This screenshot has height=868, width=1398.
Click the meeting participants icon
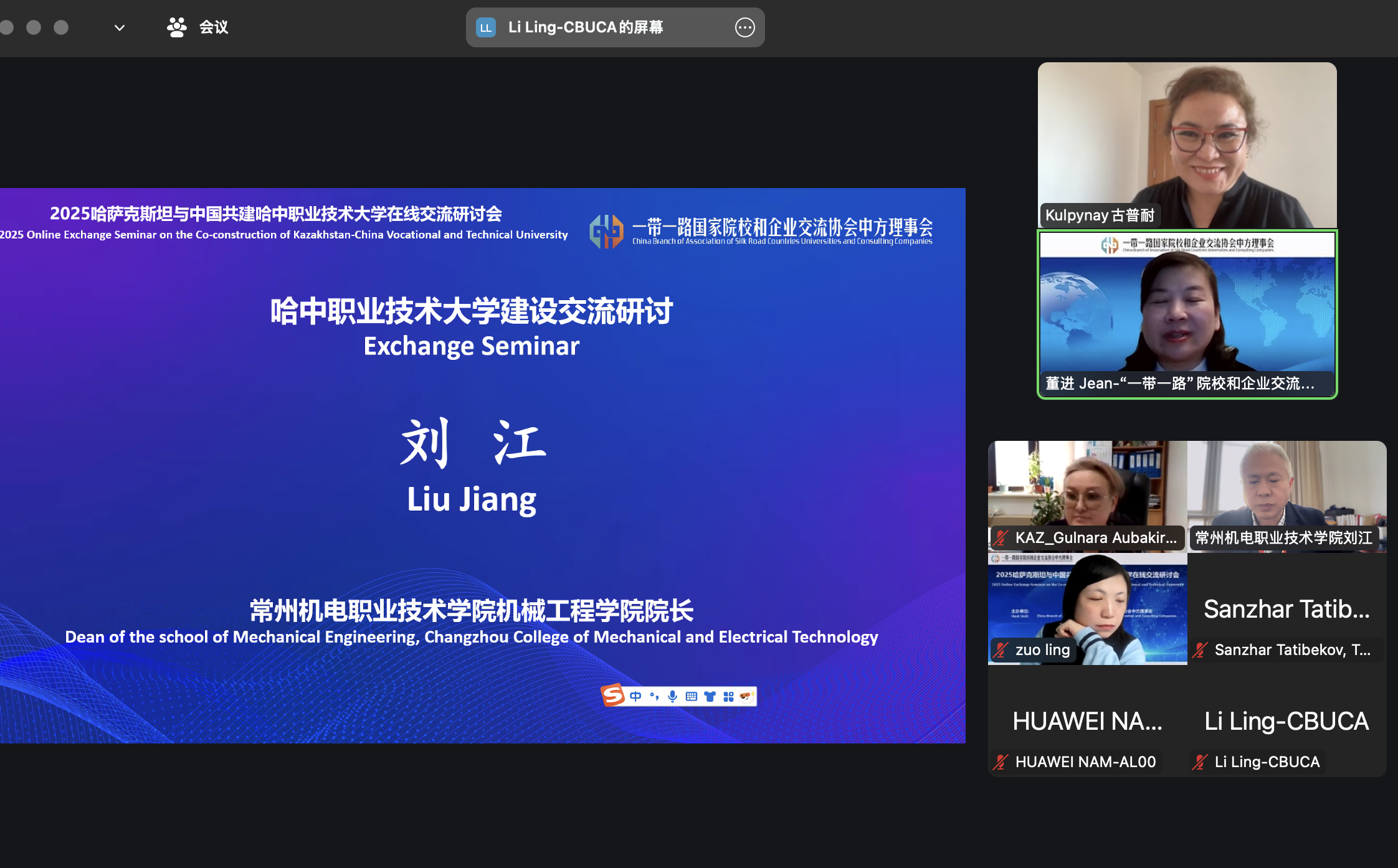tap(177, 27)
